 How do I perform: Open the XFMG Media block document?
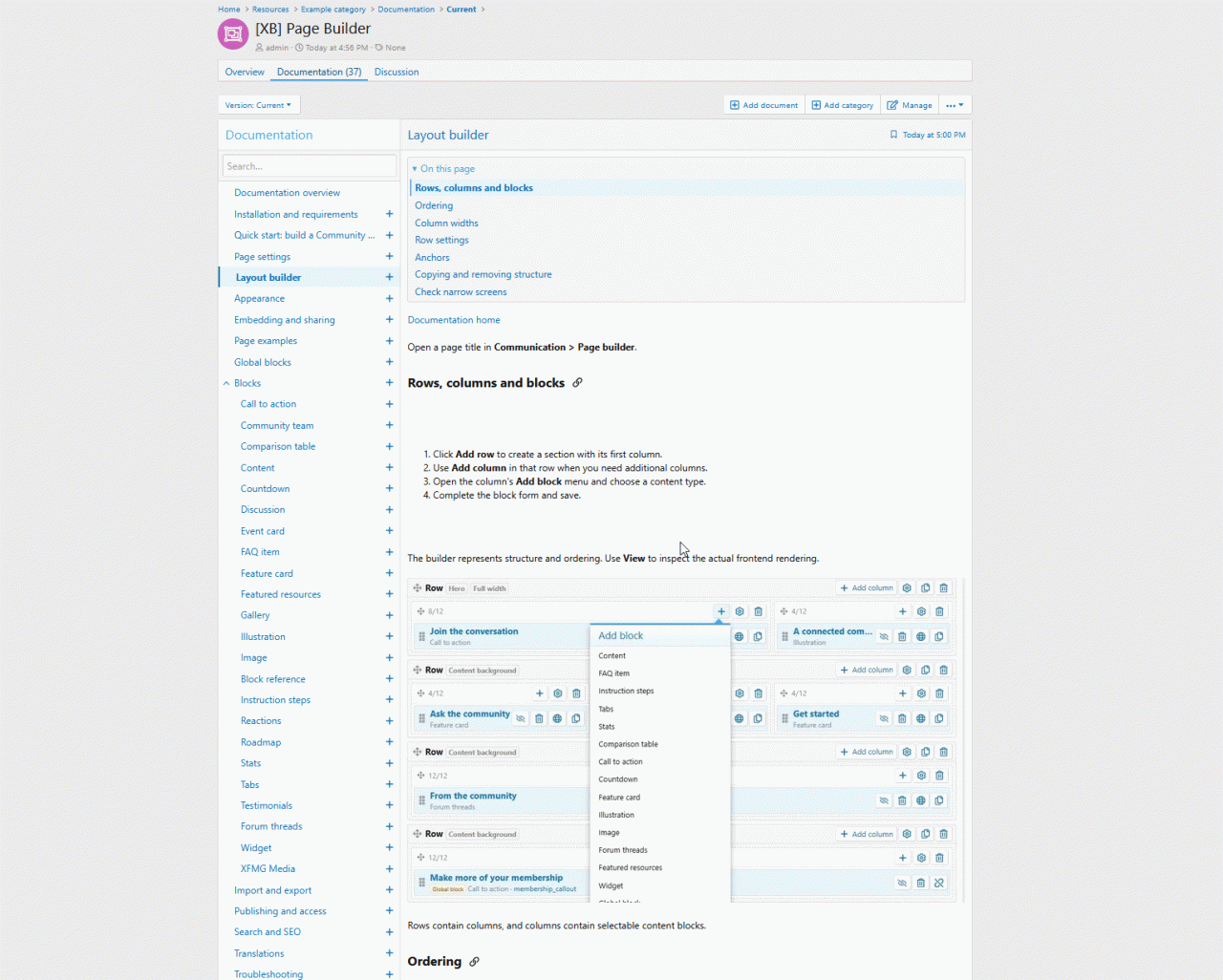point(268,869)
